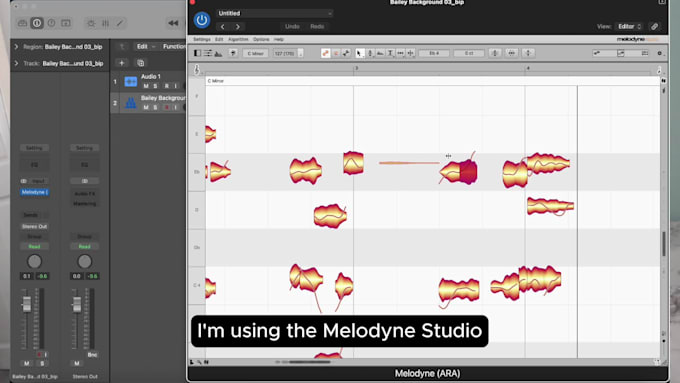Click the pitch grid clef icon on ruler

(x=197, y=69)
